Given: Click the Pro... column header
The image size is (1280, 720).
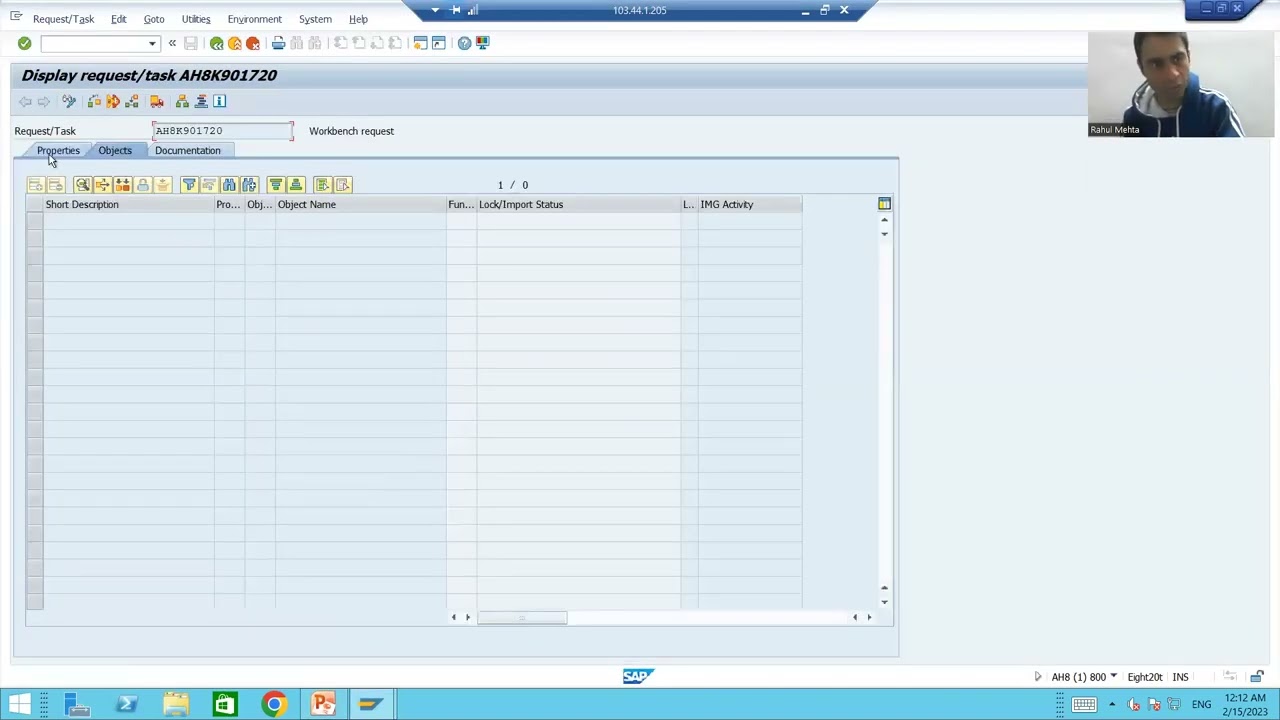Looking at the screenshot, I should (x=229, y=204).
